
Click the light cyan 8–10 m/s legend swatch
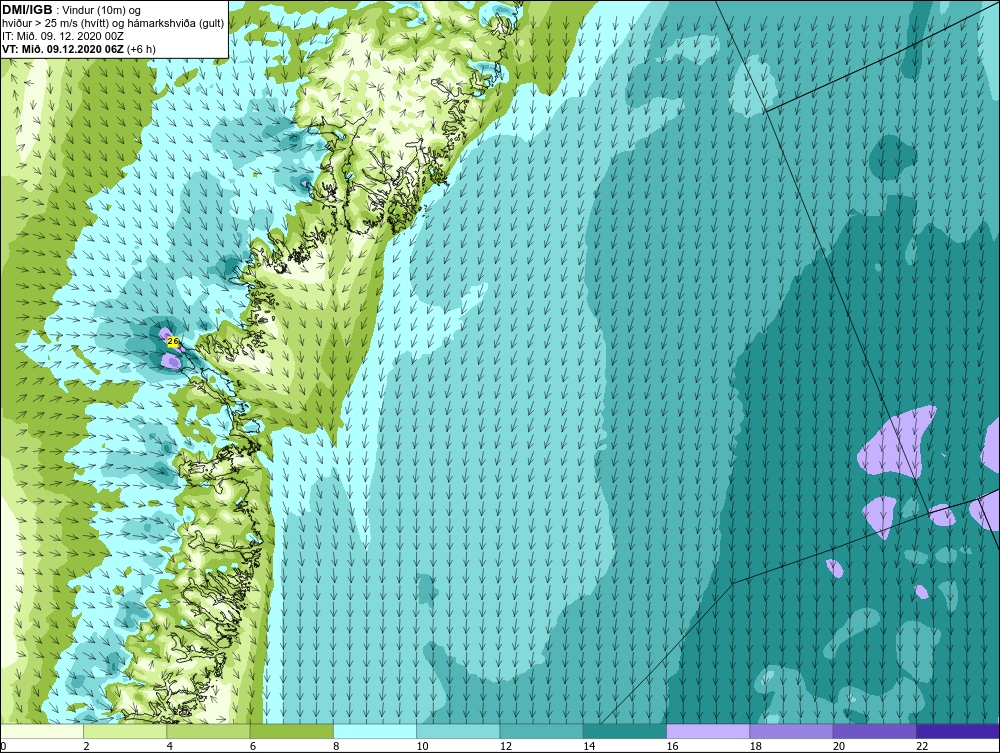375,731
